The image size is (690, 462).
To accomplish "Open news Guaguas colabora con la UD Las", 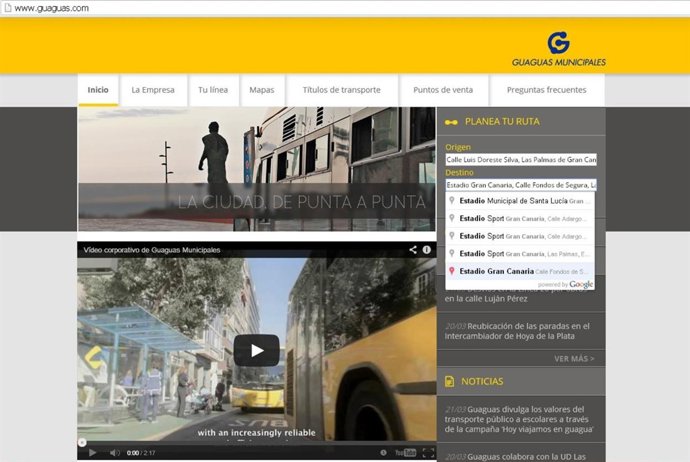I will tap(515, 457).
